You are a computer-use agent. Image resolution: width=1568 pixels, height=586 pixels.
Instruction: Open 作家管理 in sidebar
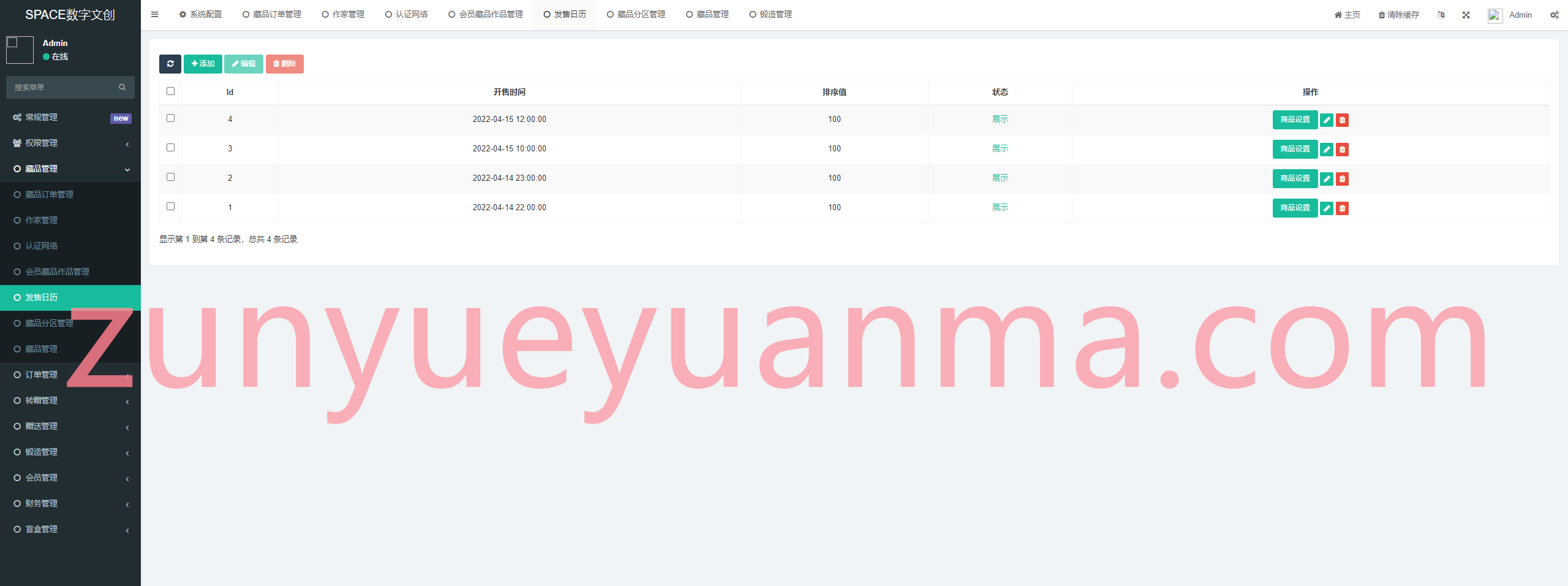click(x=70, y=221)
